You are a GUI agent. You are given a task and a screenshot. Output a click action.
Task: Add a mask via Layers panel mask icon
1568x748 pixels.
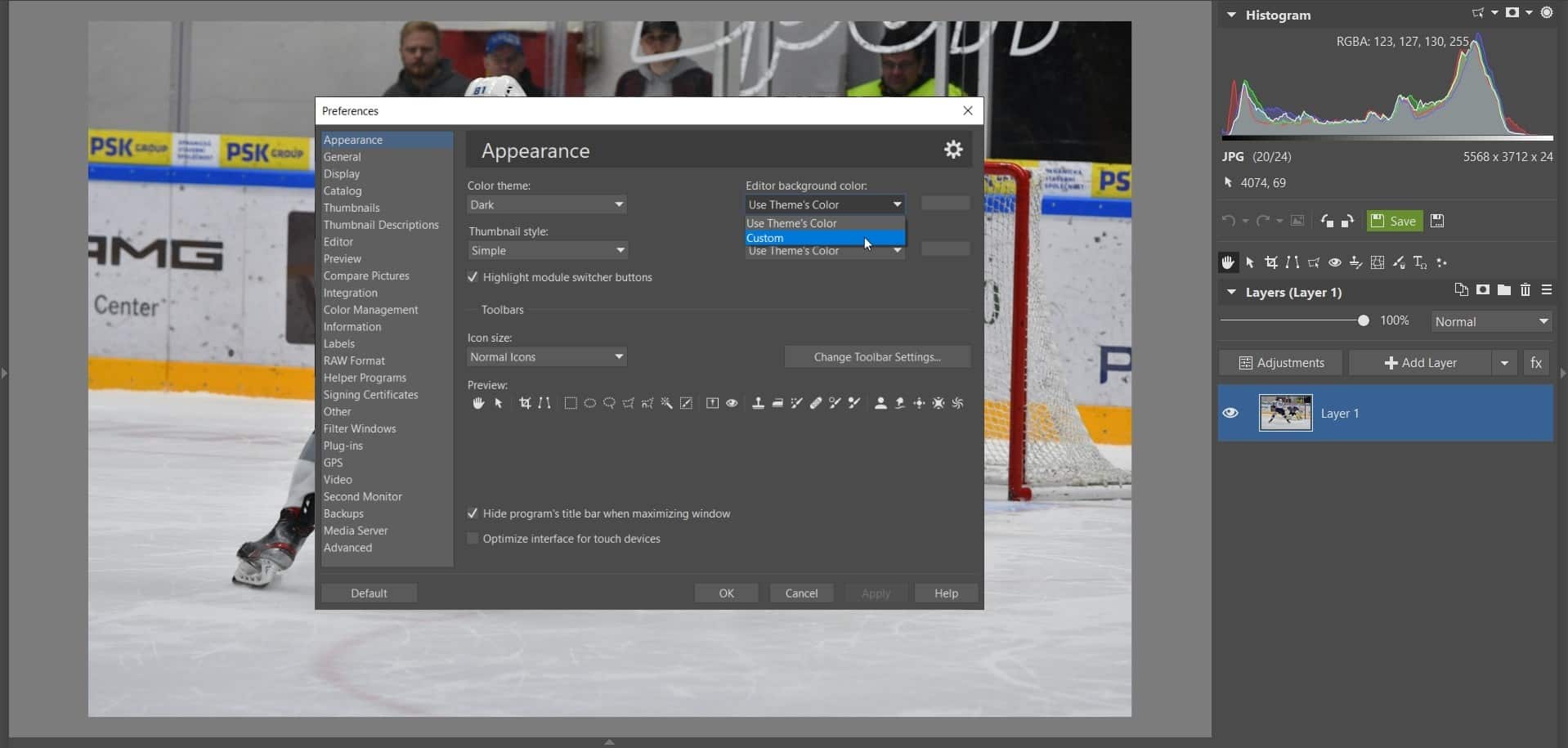1483,290
